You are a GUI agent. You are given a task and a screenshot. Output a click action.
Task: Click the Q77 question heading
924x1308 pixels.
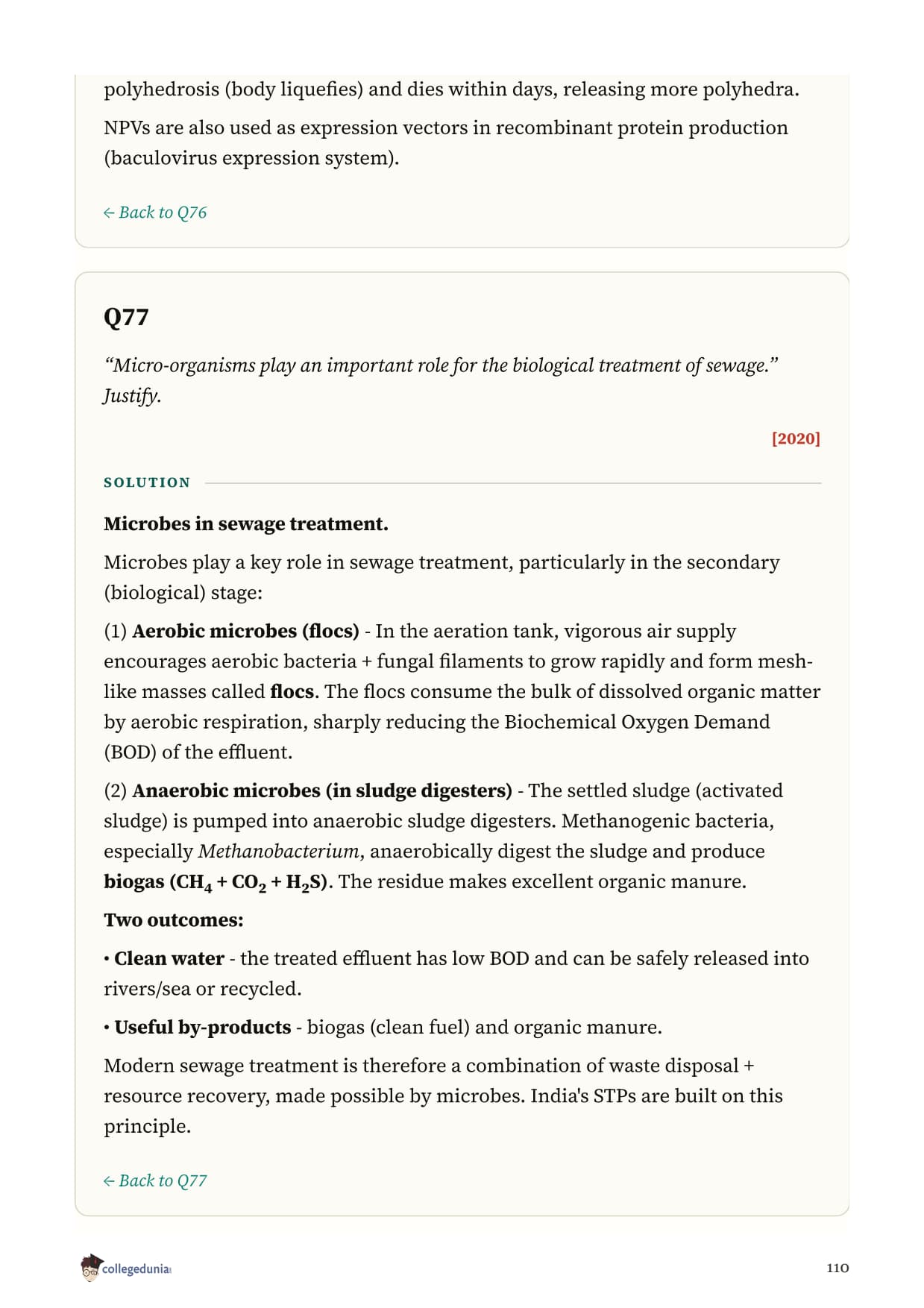[x=126, y=317]
